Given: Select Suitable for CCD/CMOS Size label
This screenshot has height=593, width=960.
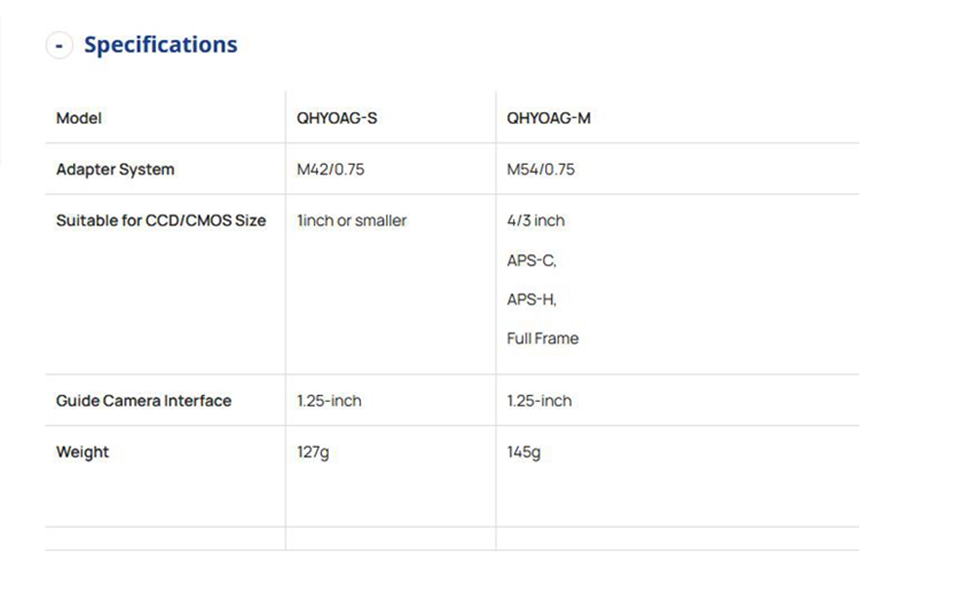Looking at the screenshot, I should pyautogui.click(x=161, y=220).
